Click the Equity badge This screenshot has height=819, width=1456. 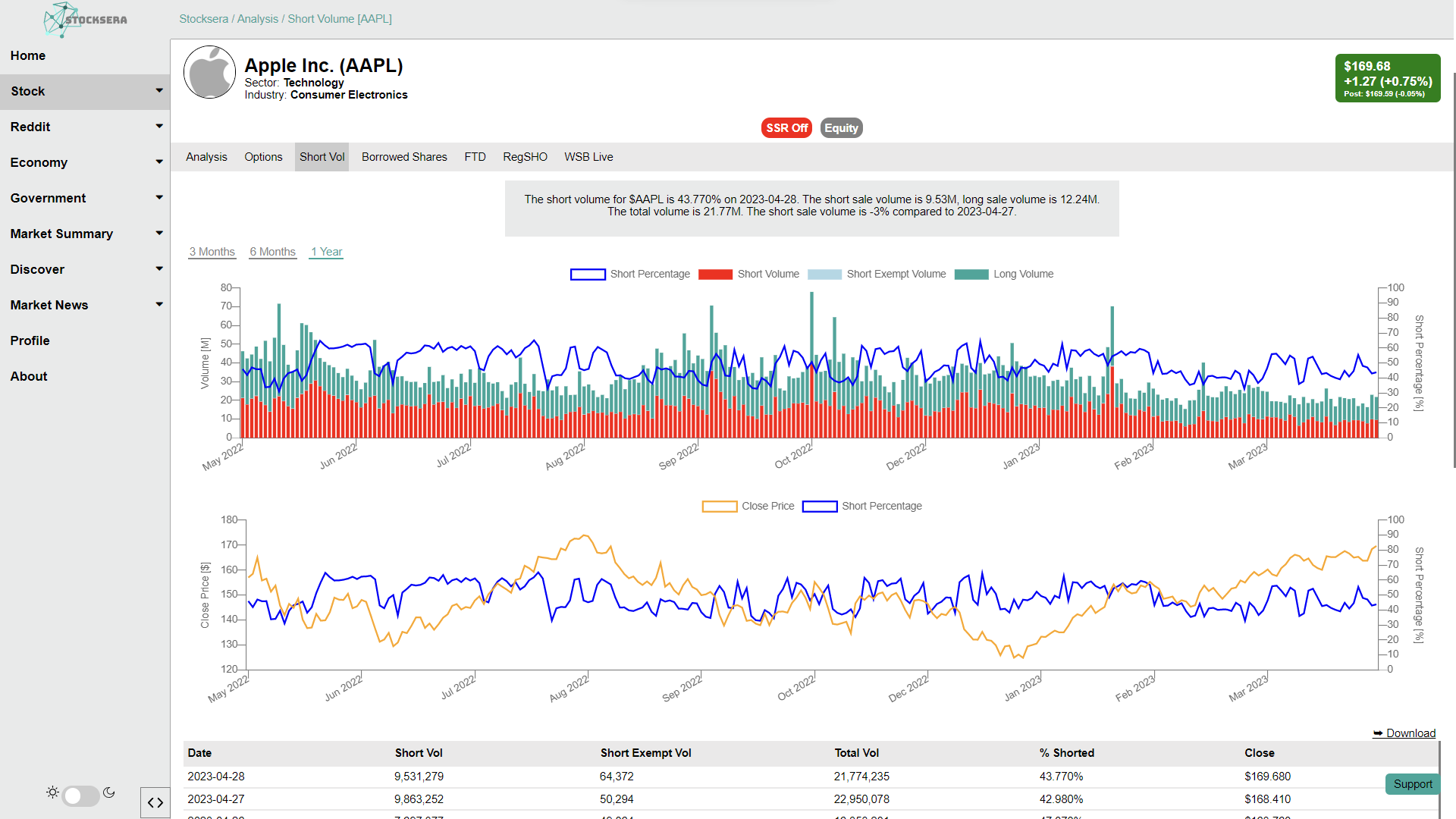click(x=841, y=128)
